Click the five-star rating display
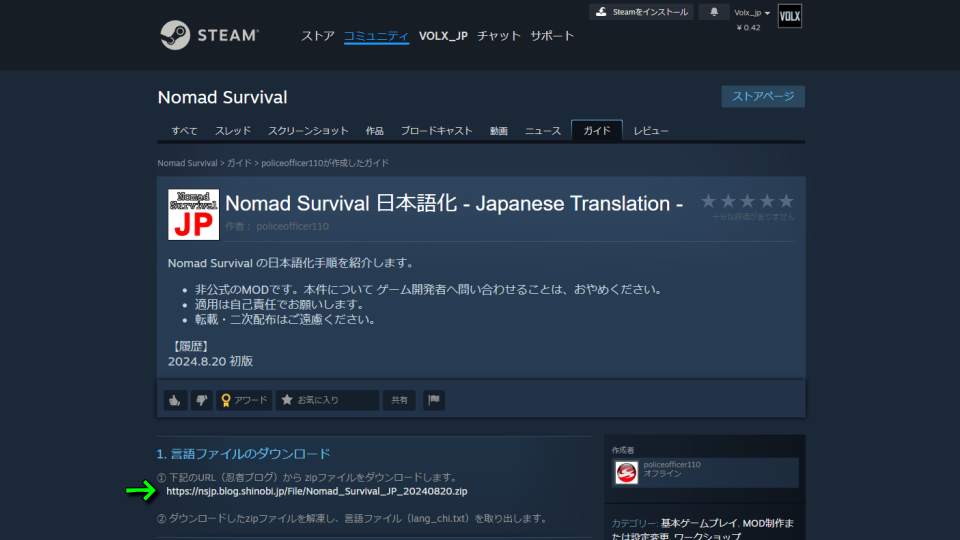 747,201
